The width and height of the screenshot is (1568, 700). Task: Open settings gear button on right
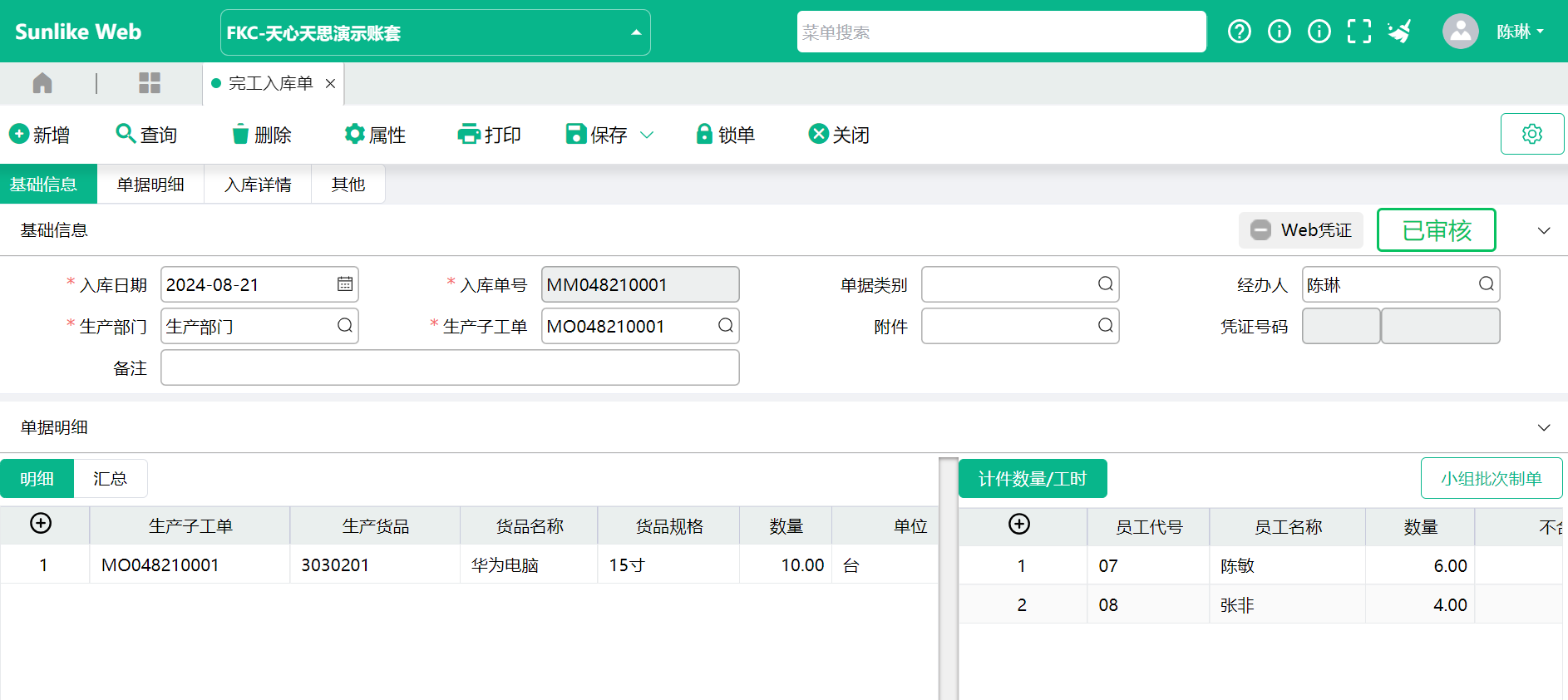point(1531,134)
